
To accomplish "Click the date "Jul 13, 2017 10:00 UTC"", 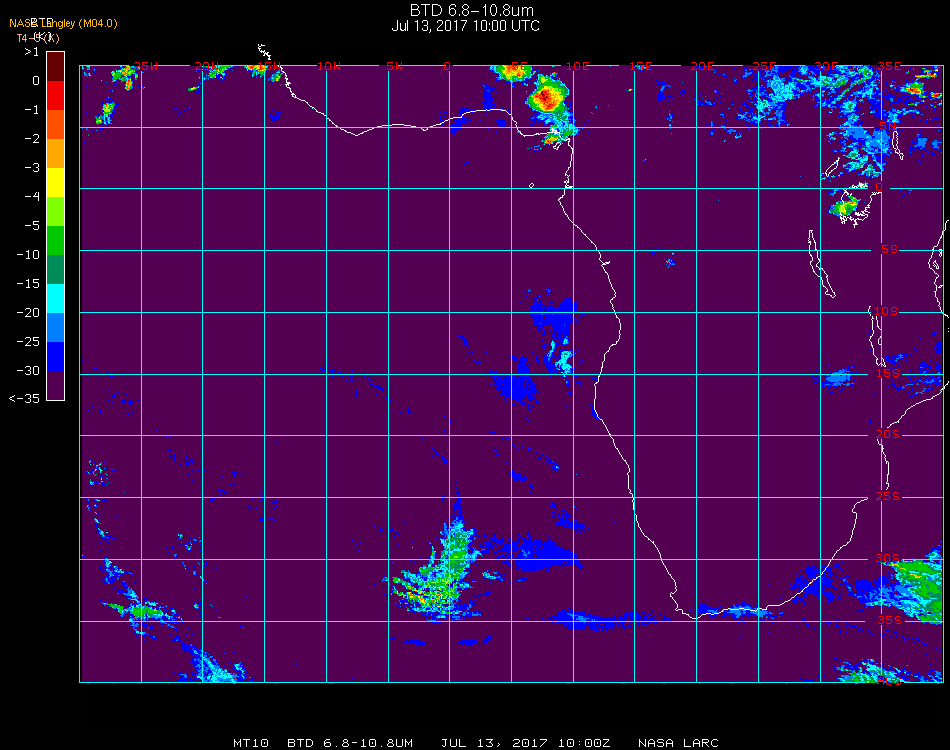I will click(x=465, y=26).
